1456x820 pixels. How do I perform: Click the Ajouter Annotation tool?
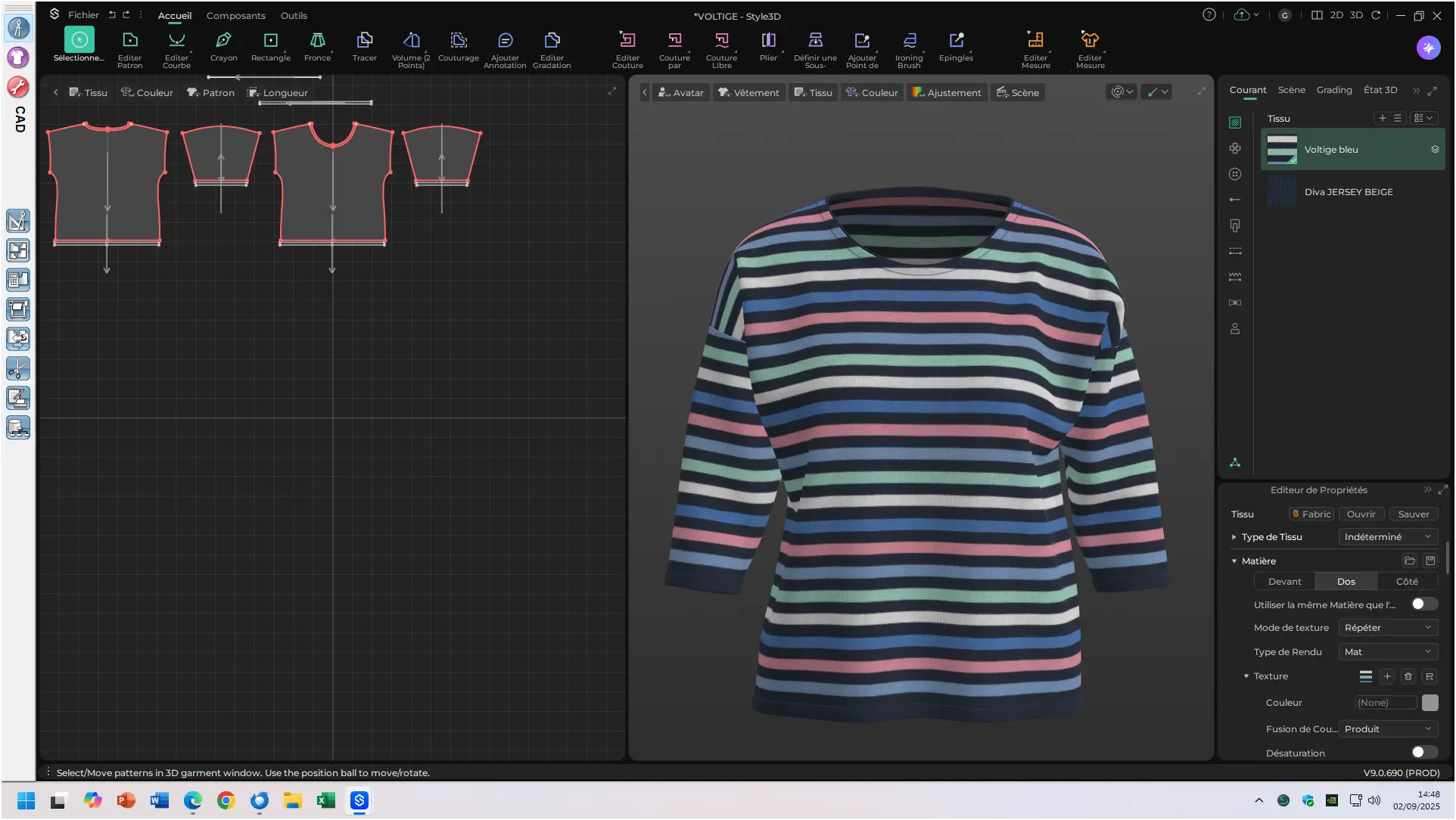point(505,41)
